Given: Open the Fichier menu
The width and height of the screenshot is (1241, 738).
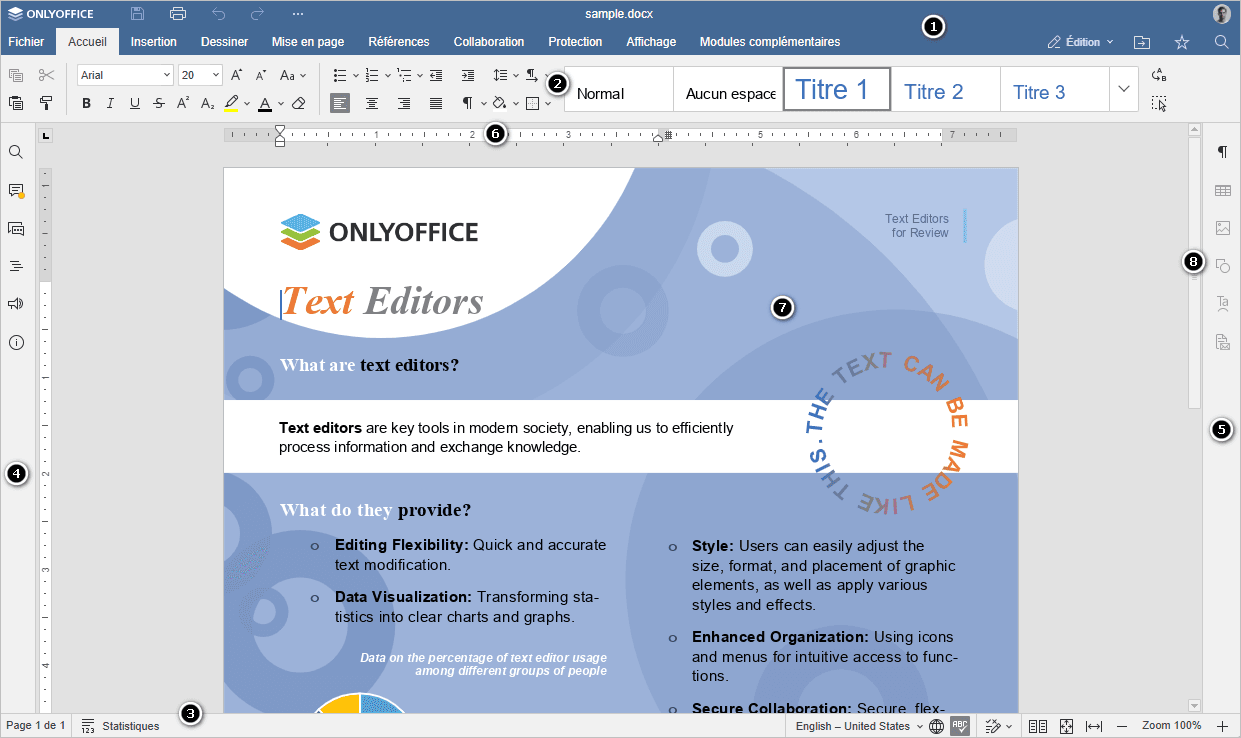Looking at the screenshot, I should tap(26, 42).
